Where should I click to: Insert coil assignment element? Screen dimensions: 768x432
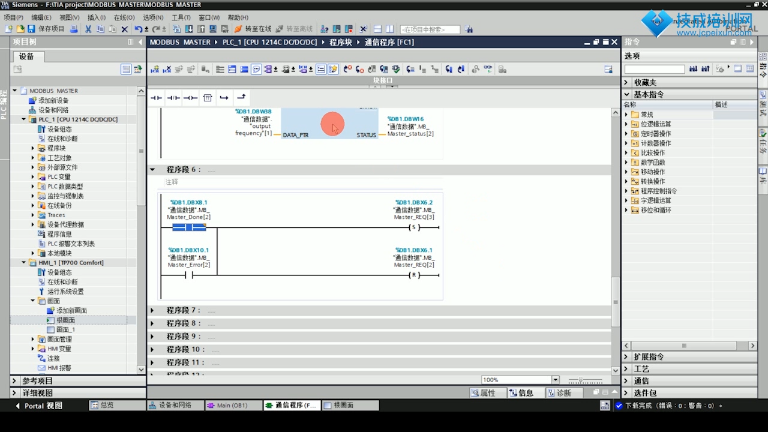[x=190, y=98]
